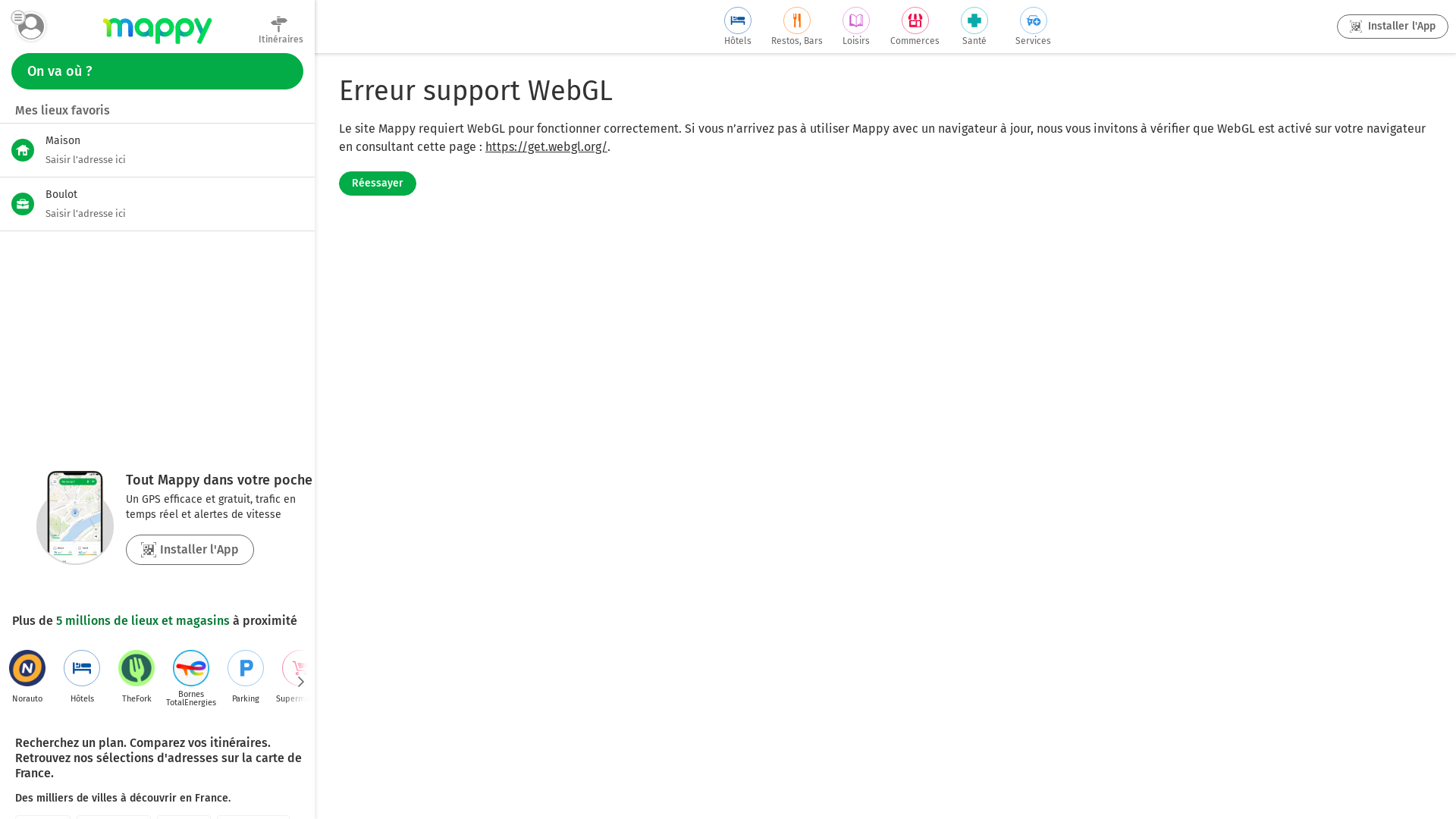This screenshot has width=1456, height=819.
Task: Click Installer l'App button in top right
Action: (x=1392, y=27)
